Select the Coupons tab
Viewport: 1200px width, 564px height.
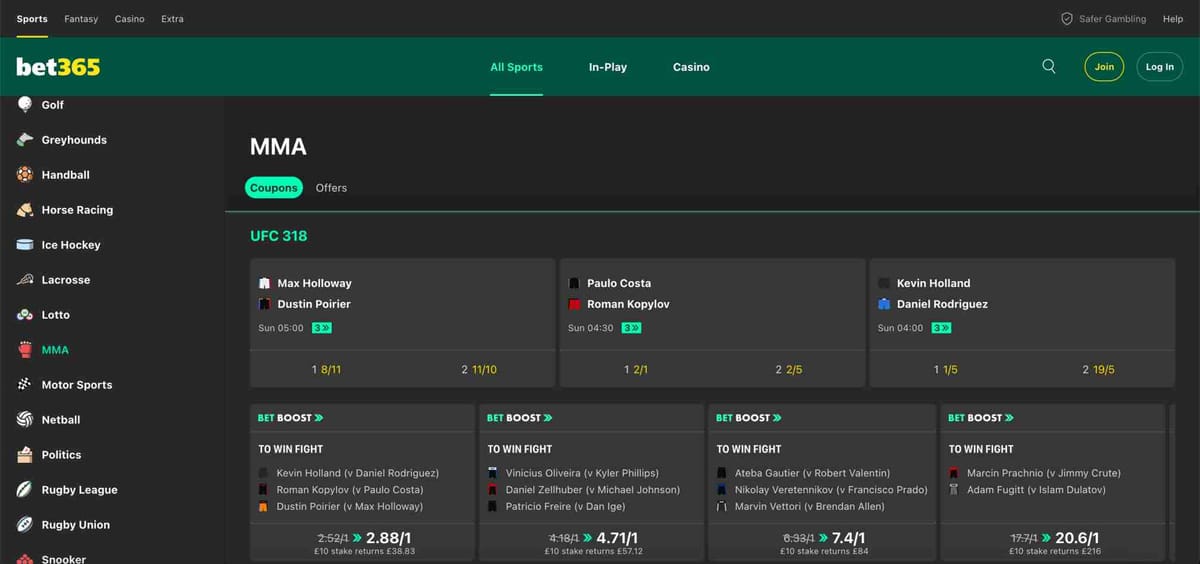click(x=274, y=187)
